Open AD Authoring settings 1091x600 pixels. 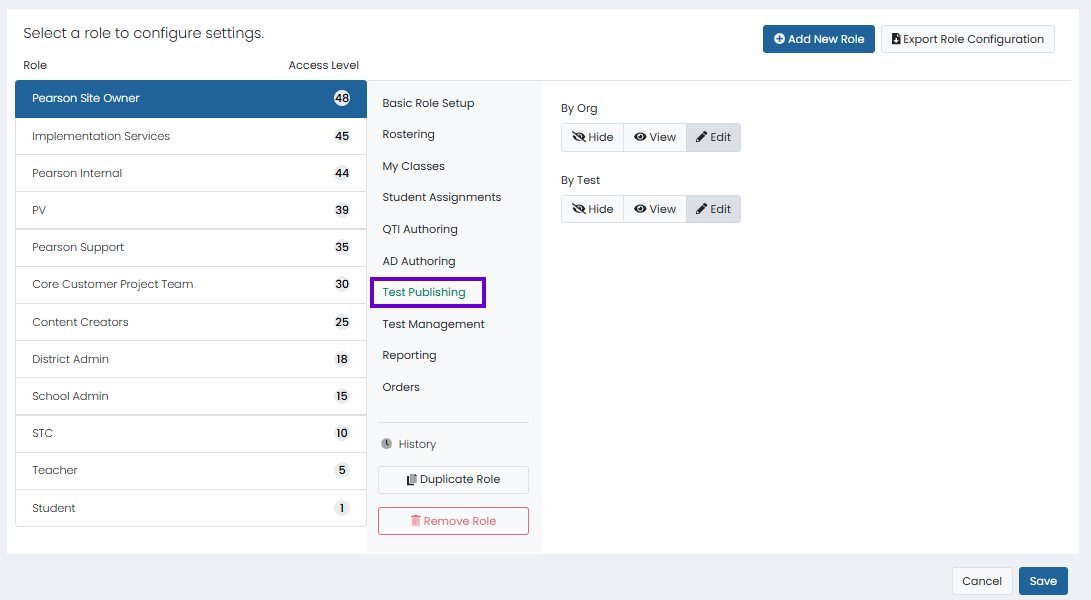419,261
